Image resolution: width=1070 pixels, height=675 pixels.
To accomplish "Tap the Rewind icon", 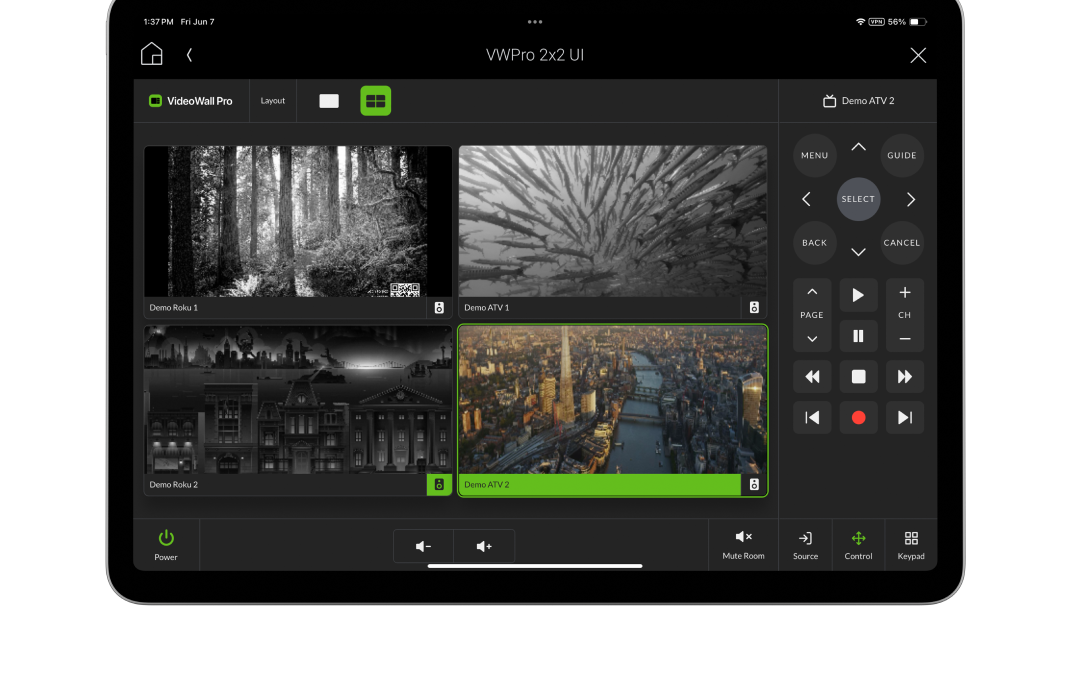I will [812, 377].
